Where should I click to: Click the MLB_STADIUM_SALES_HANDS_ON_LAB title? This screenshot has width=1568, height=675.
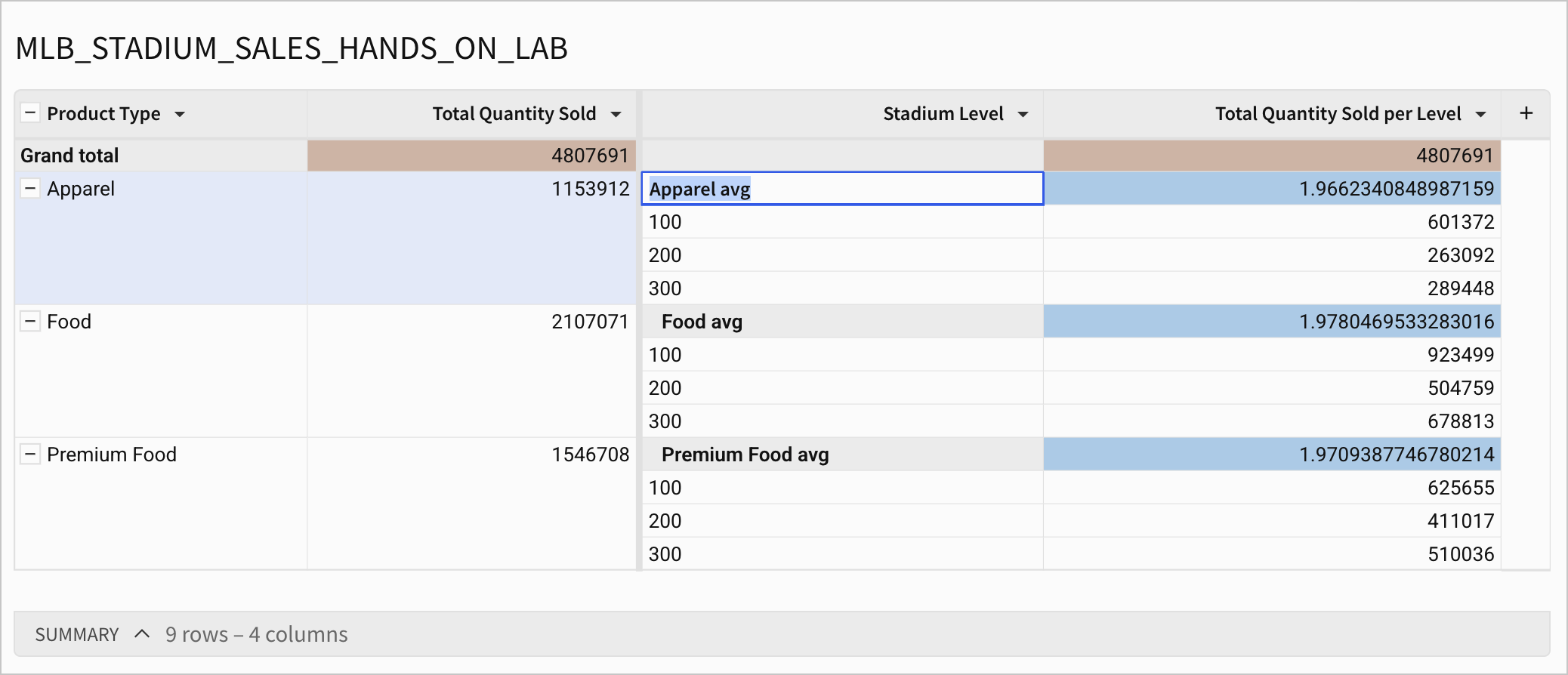point(292,49)
